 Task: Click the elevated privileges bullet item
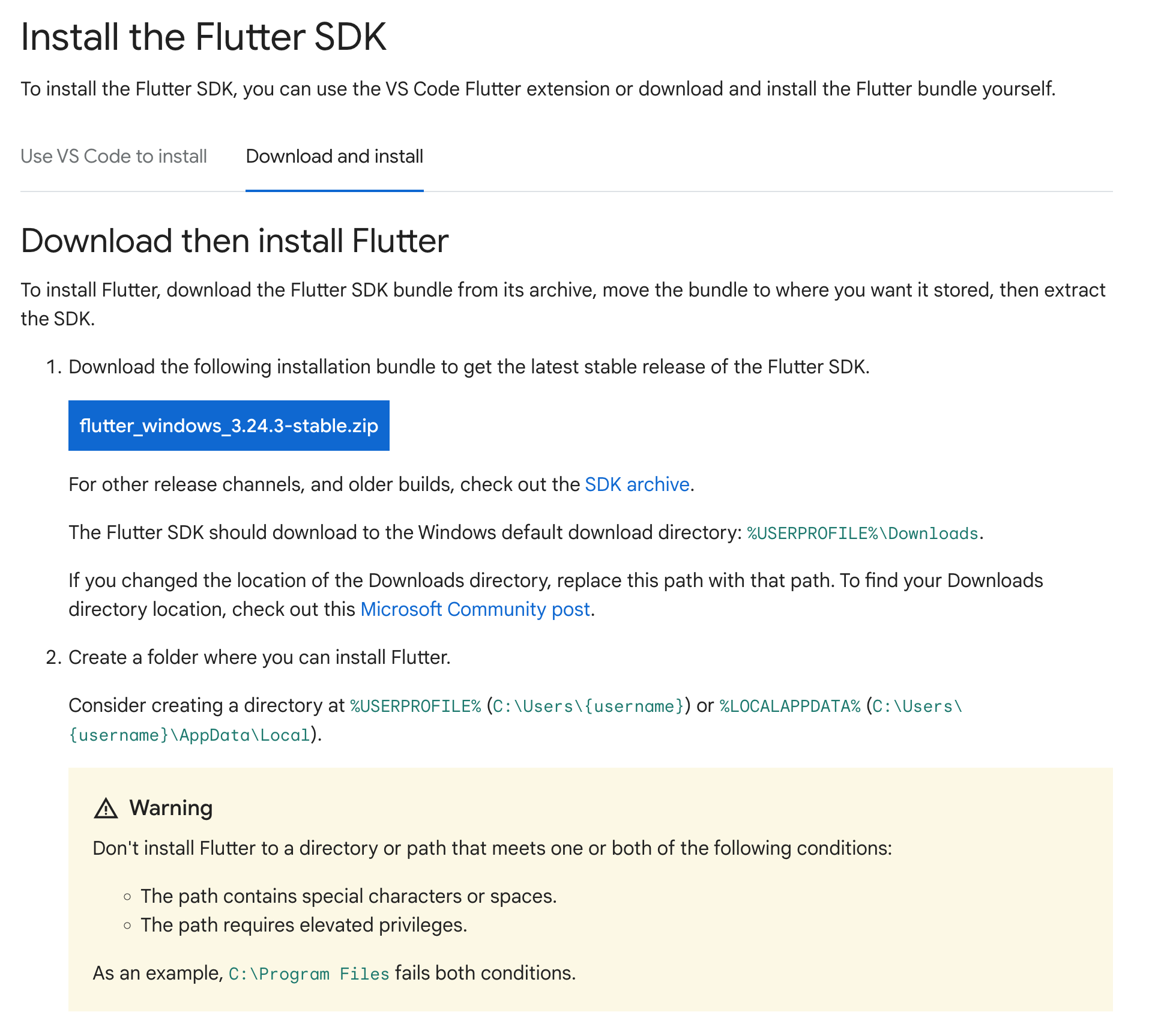(x=304, y=925)
